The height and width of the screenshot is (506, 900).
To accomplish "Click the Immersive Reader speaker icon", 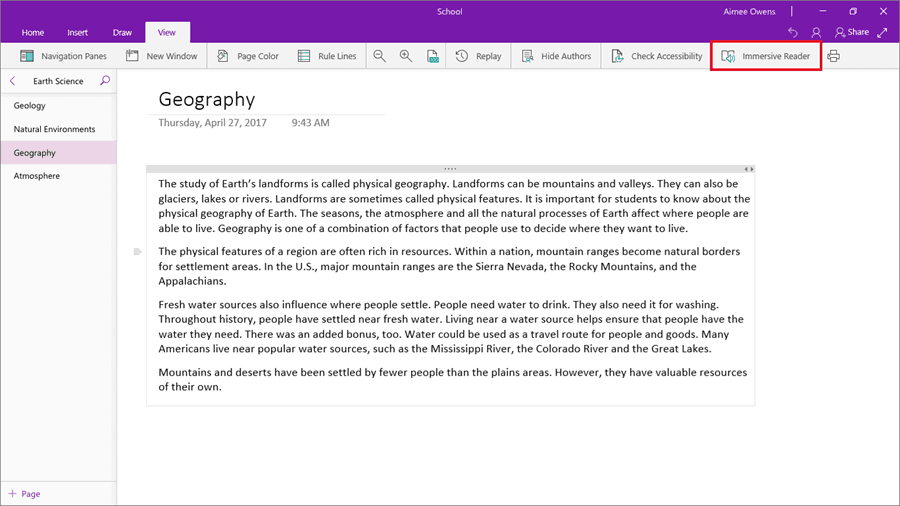I will pos(728,56).
